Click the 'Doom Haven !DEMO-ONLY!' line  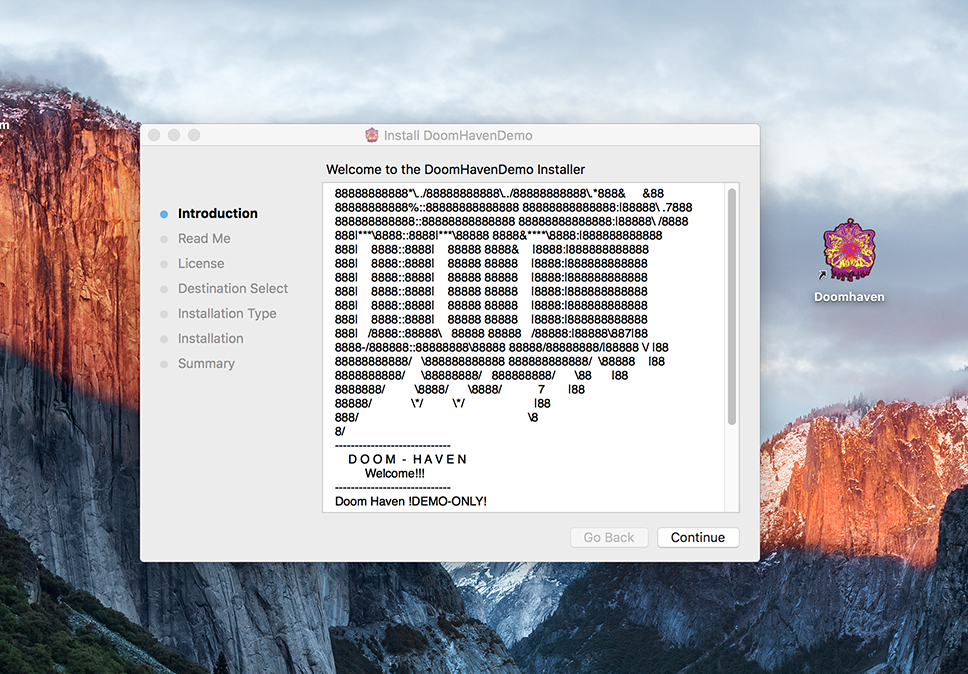coord(411,501)
